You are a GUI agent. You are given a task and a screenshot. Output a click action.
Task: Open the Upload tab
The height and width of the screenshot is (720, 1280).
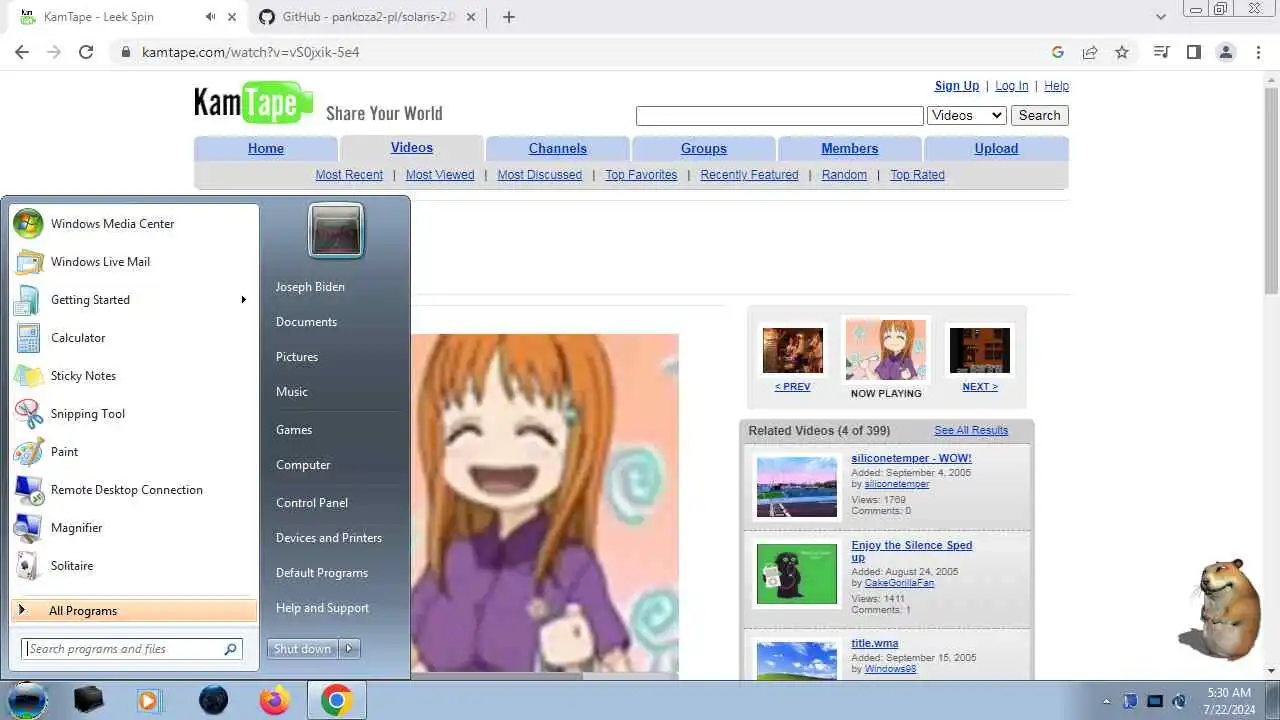(996, 148)
